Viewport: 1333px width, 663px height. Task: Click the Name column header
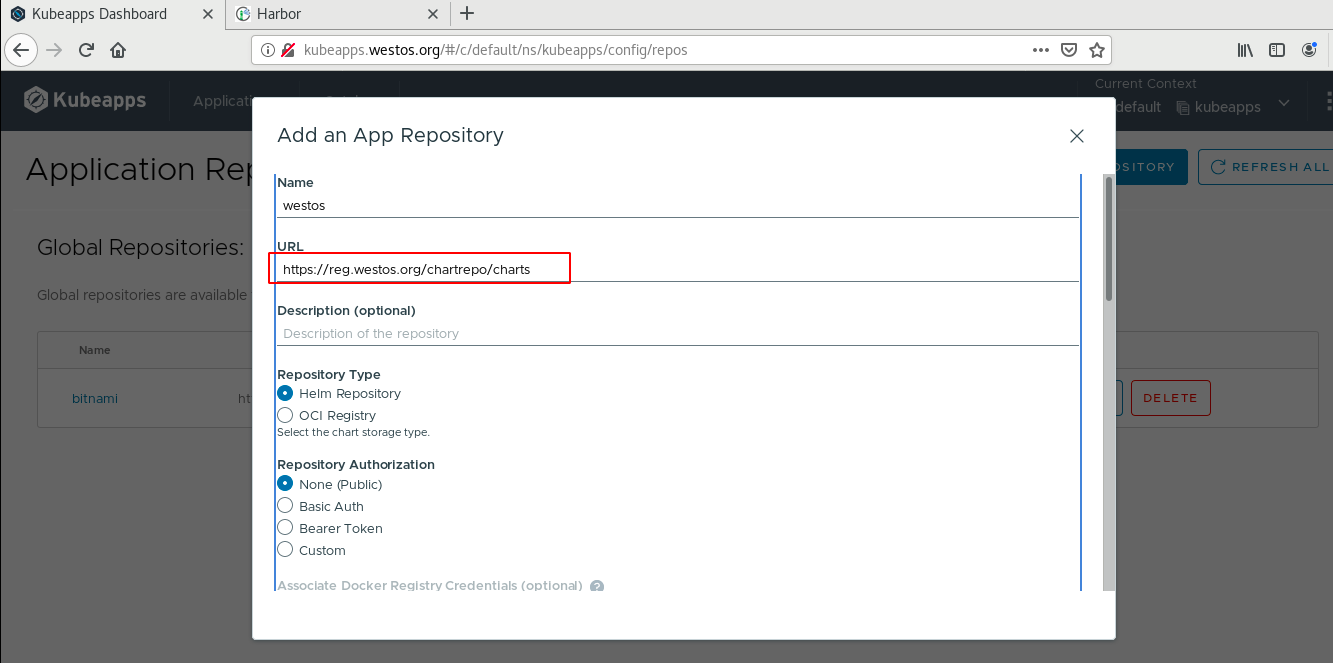click(x=95, y=350)
